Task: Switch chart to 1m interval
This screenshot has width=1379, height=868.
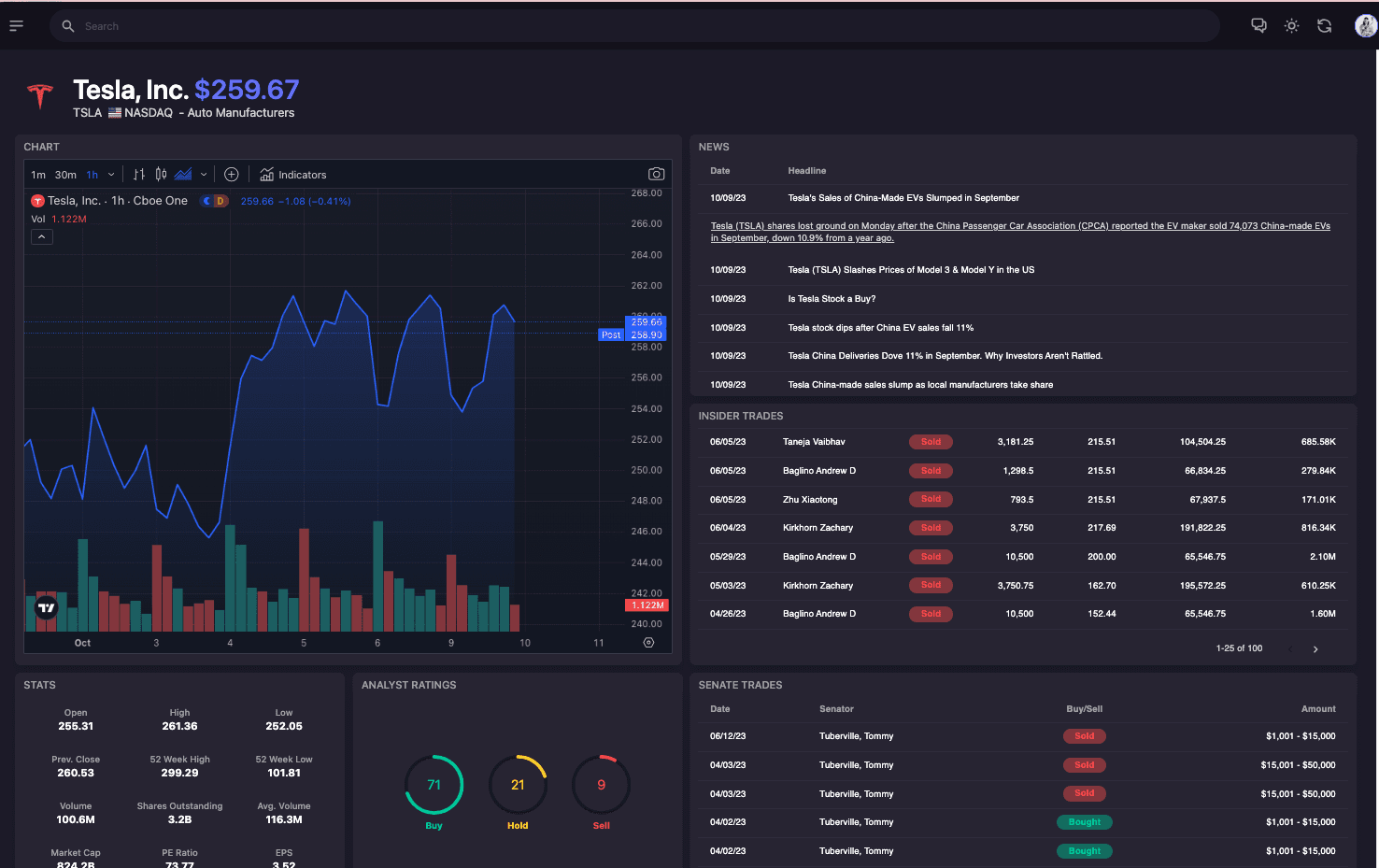Action: tap(38, 175)
